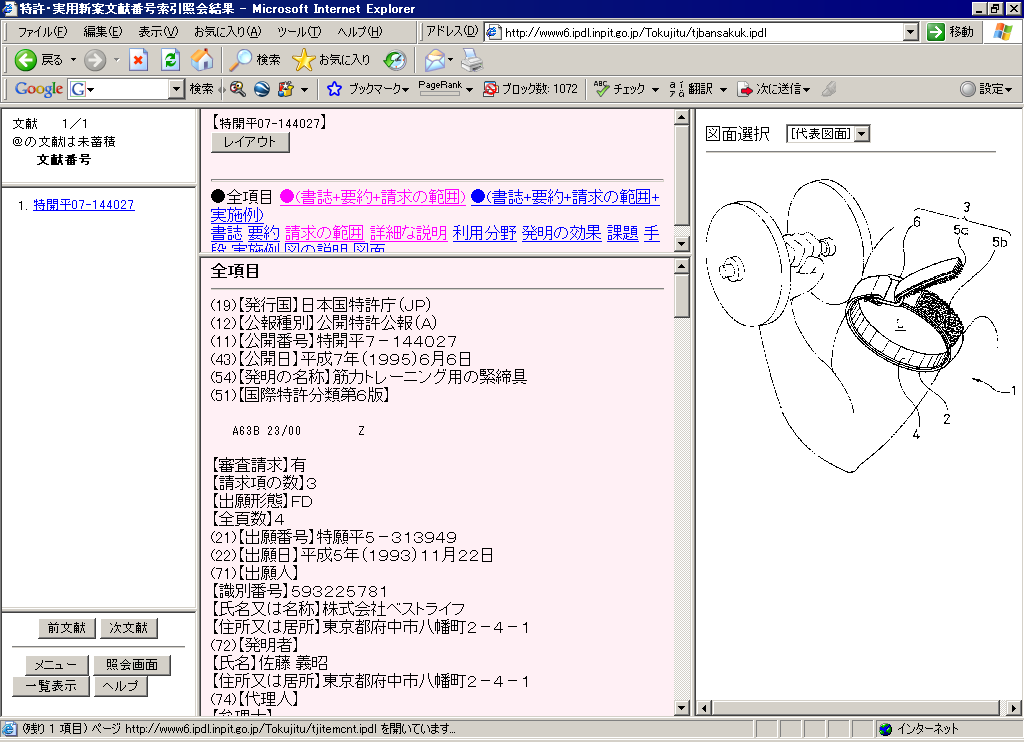This screenshot has height=742, width=1024.
Task: Open the 詳細な説明 link
Action: click(408, 233)
